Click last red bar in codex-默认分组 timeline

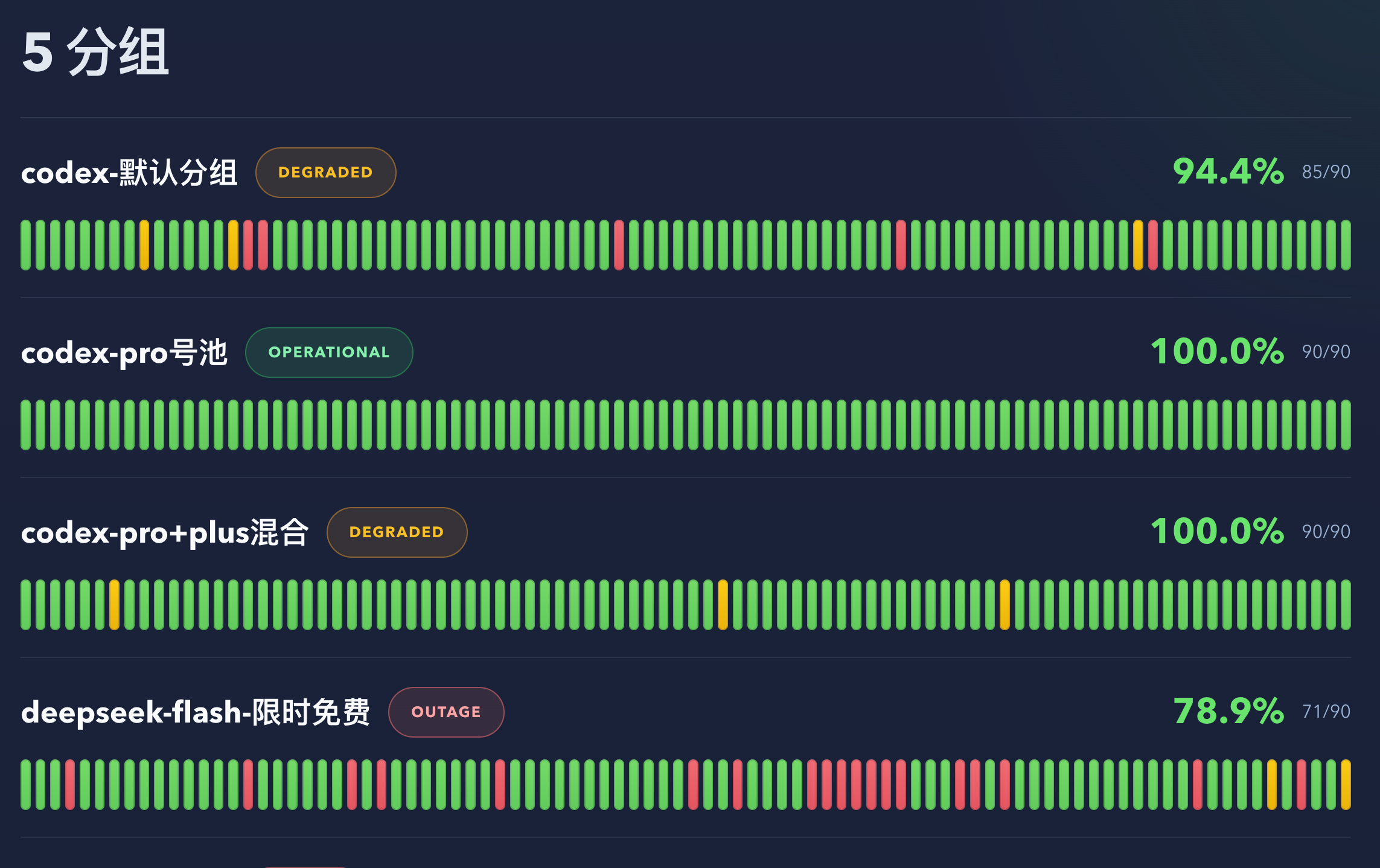(1153, 245)
